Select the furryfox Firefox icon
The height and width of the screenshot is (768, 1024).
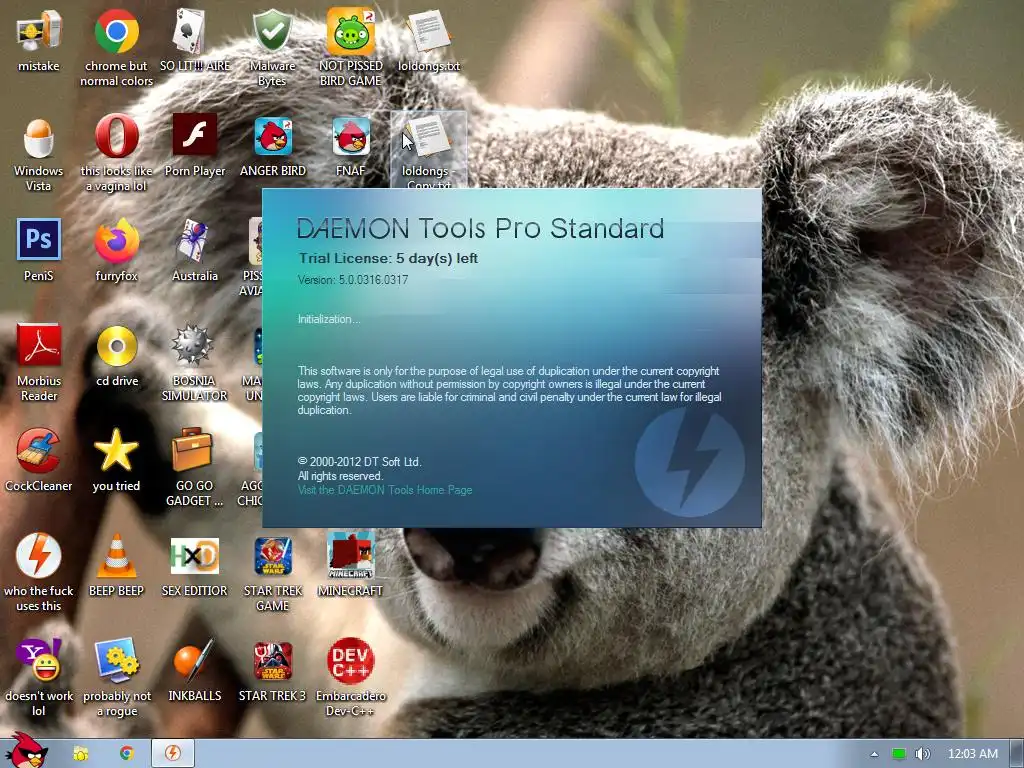(x=116, y=241)
